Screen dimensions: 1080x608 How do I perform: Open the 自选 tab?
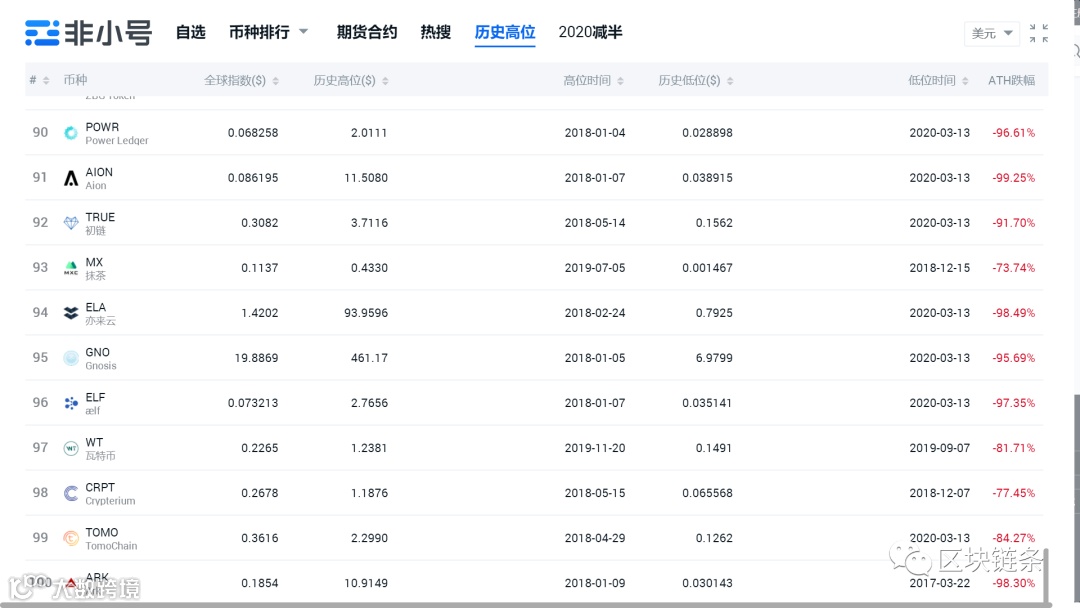point(190,32)
